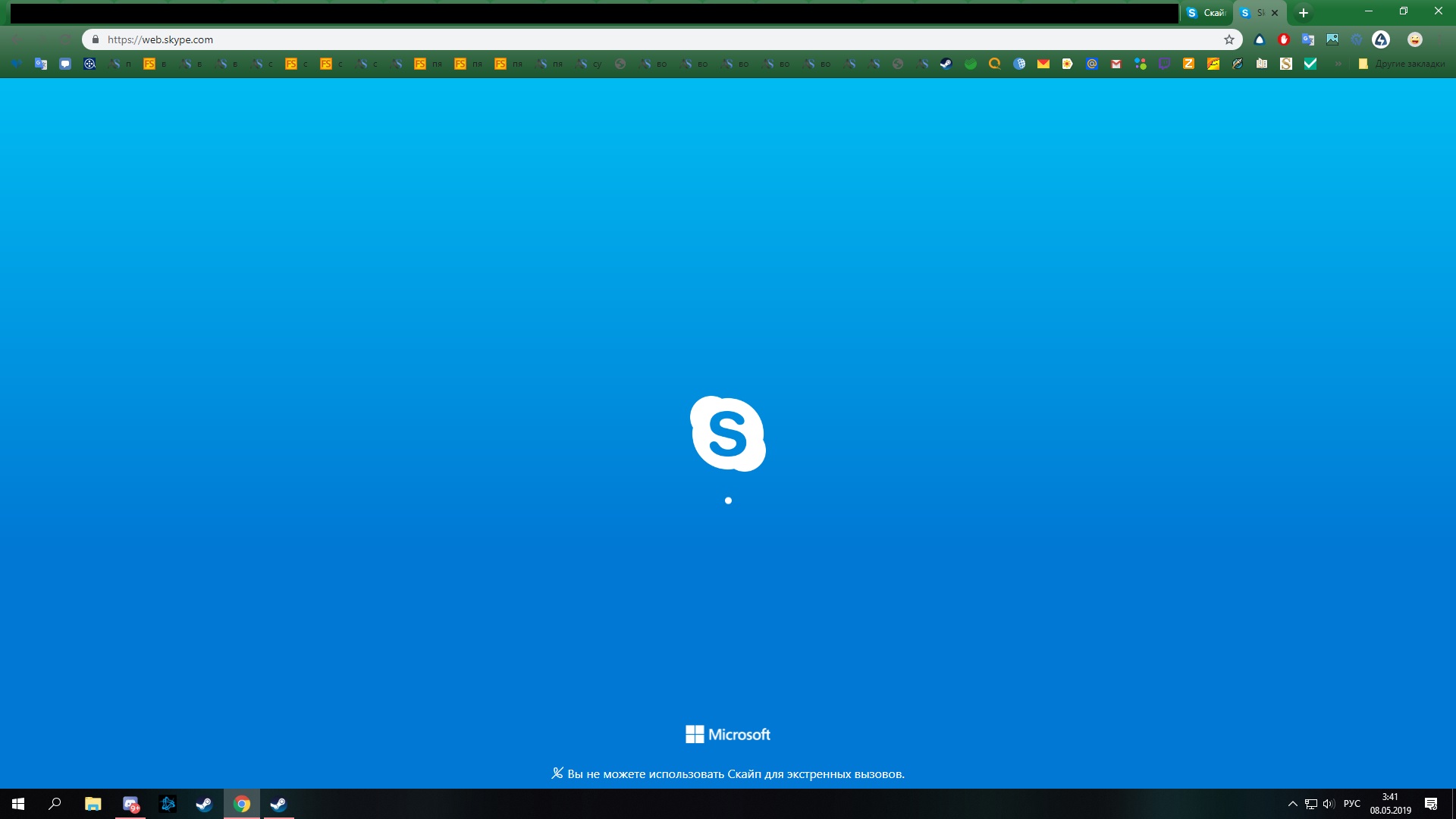The width and height of the screenshot is (1456, 819).
Task: Click the Google Translate extension icon
Action: point(1308,39)
